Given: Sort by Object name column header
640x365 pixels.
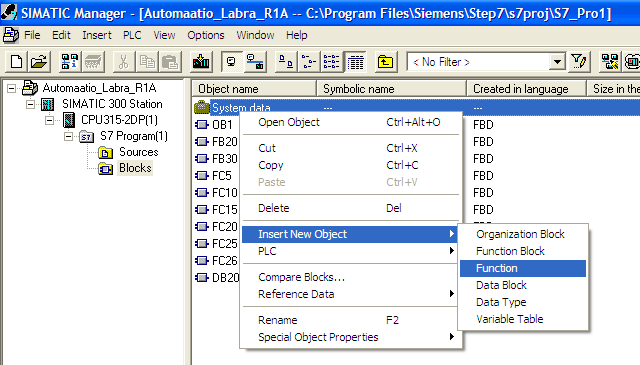Looking at the screenshot, I should [254, 89].
